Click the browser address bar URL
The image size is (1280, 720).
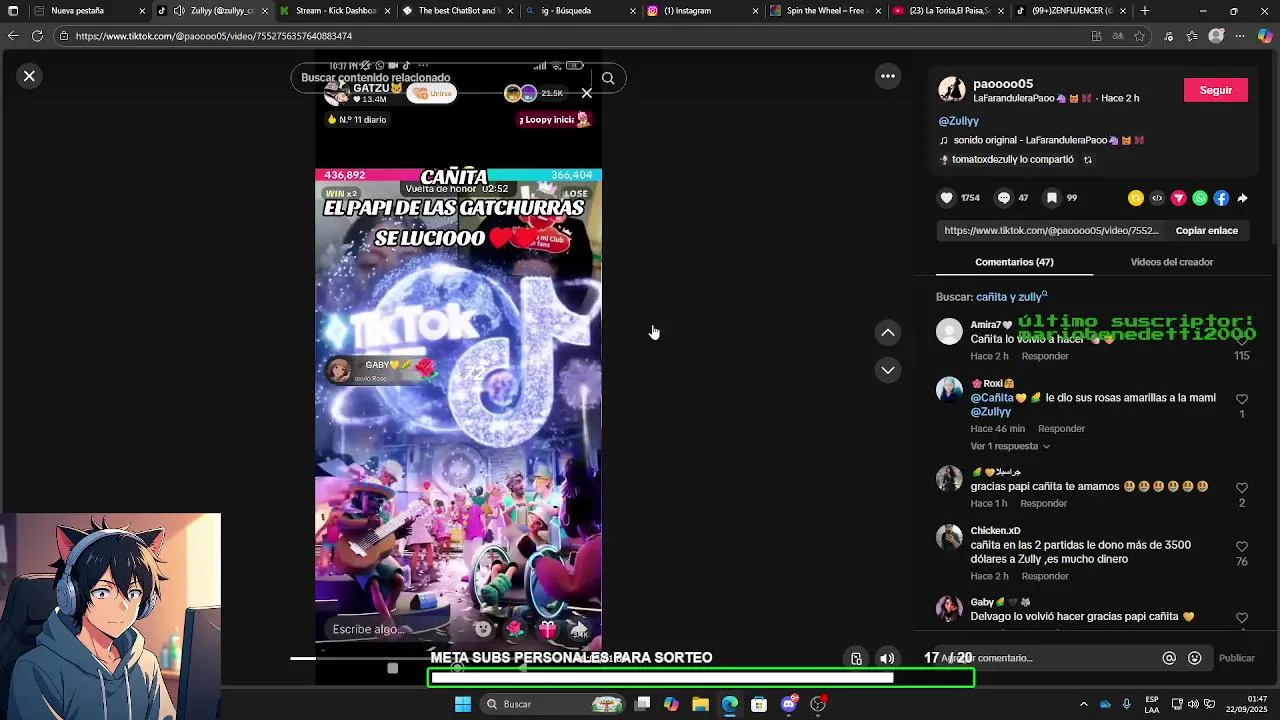point(214,36)
